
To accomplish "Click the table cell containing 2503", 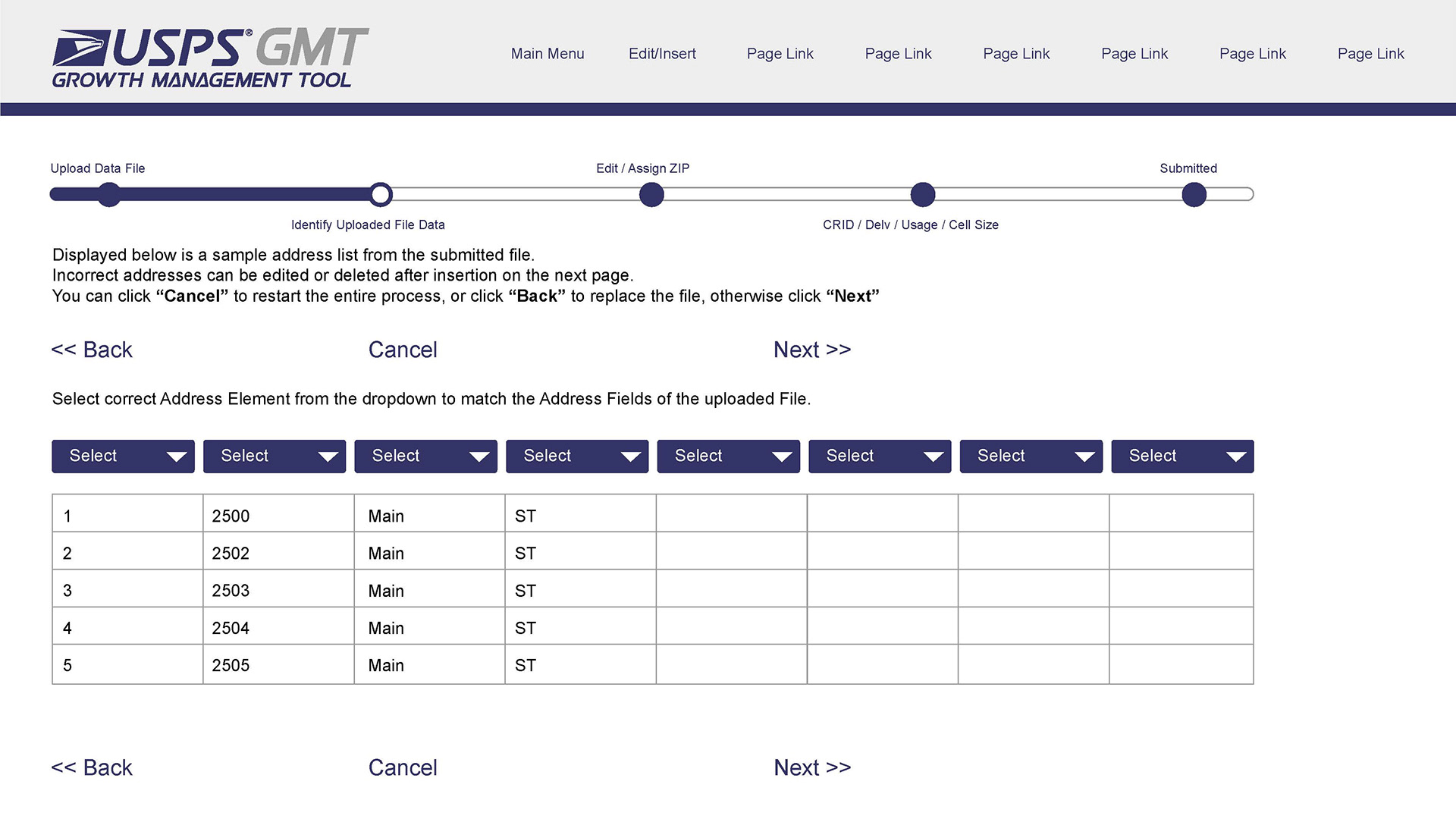I will pos(278,590).
